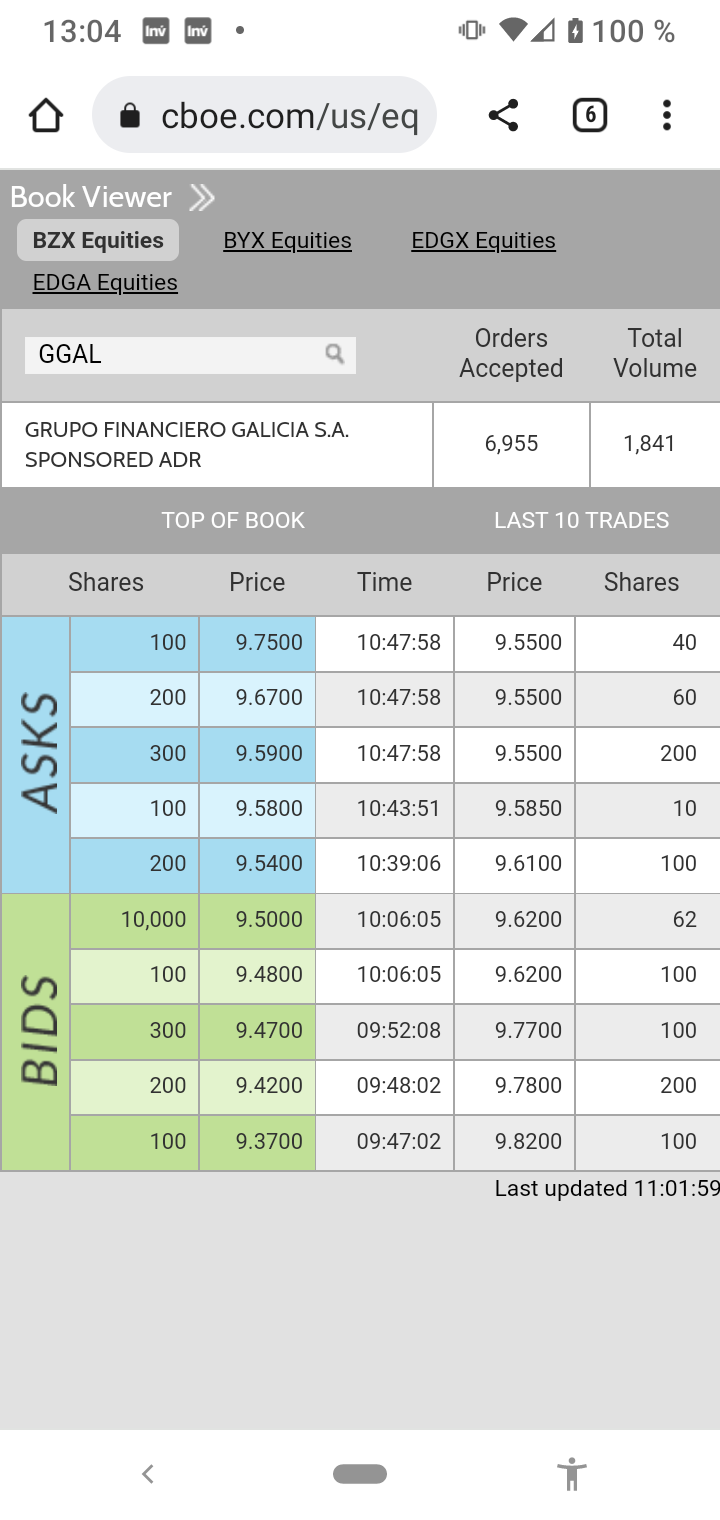Go to EDGA Equities
The image size is (720, 1520).
tap(105, 283)
